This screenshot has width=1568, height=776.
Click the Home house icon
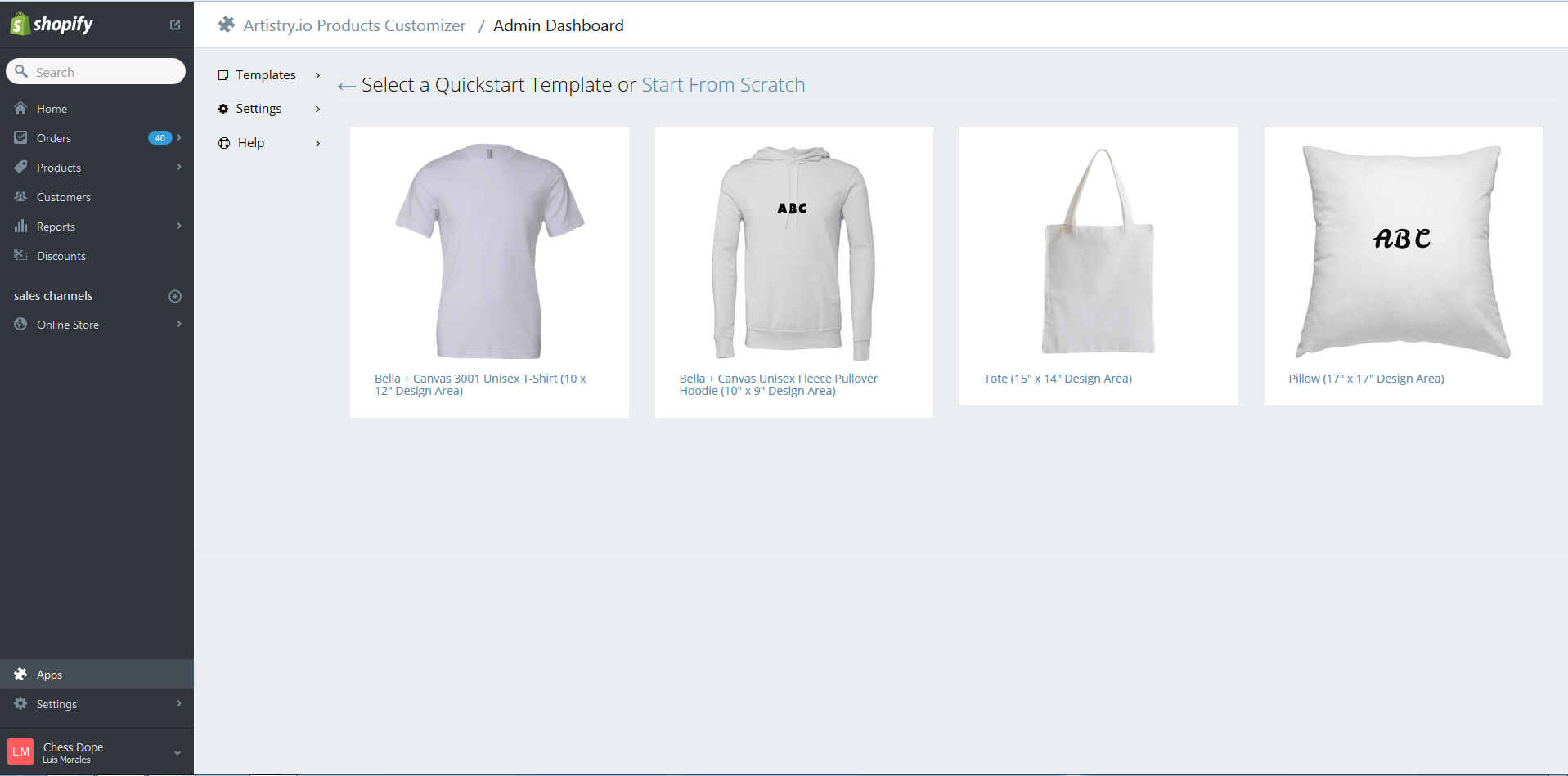[20, 109]
